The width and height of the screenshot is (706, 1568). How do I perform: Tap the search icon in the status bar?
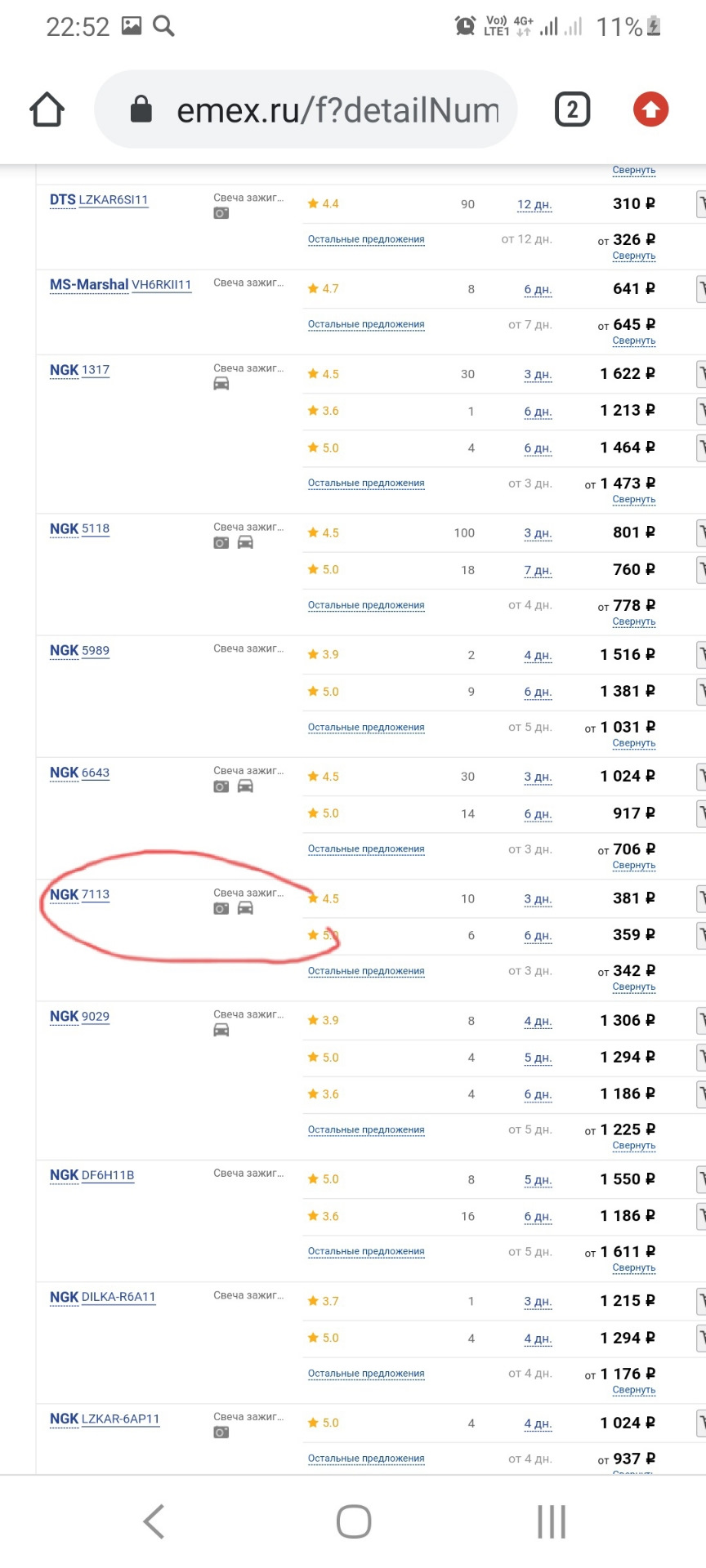point(164,26)
